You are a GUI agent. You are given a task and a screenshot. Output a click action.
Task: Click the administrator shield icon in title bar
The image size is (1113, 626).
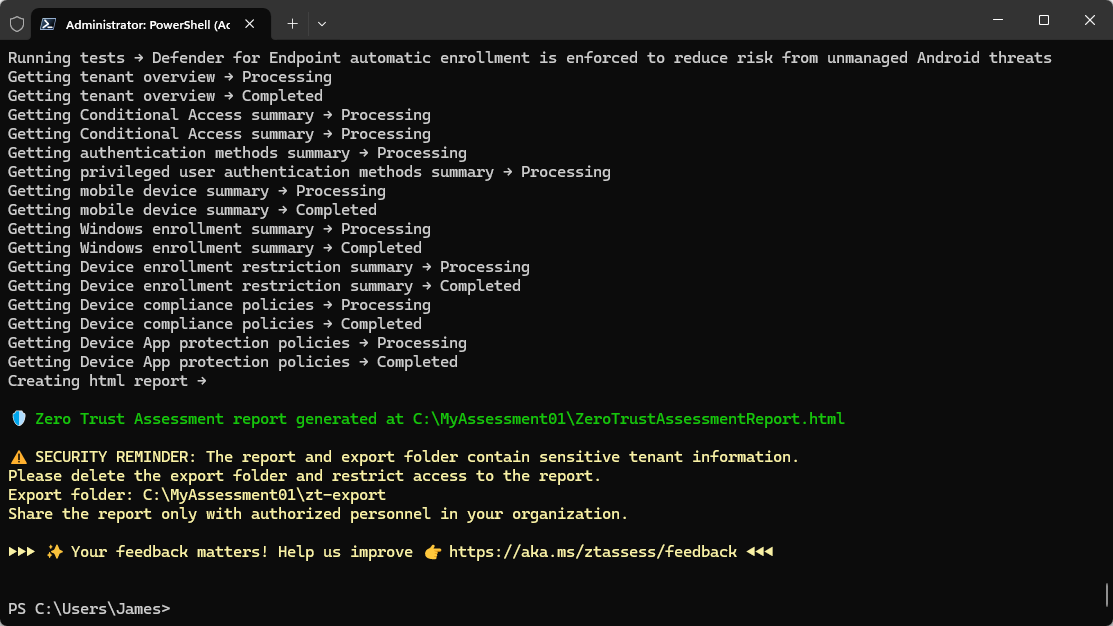17,23
